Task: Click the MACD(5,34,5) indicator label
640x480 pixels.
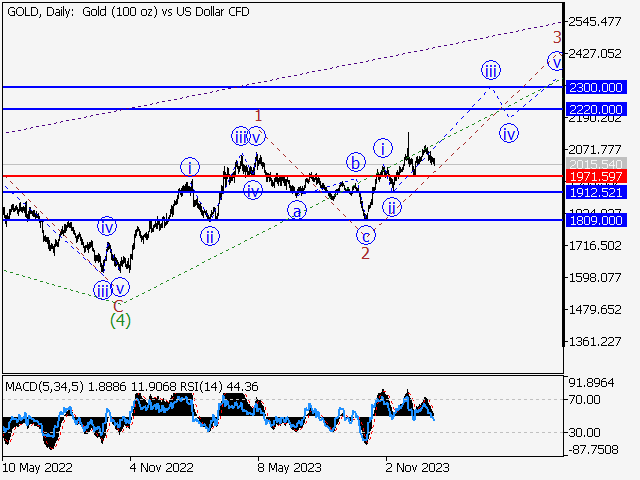Action: 40,384
